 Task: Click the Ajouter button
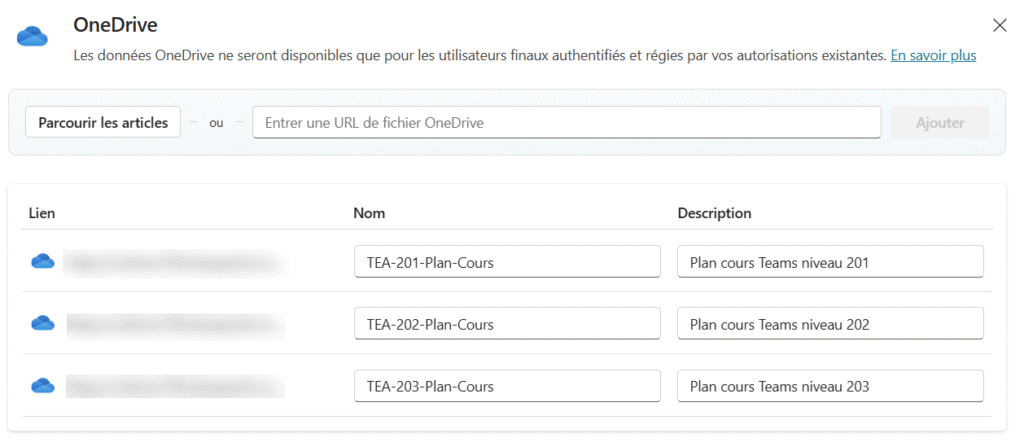pos(940,123)
